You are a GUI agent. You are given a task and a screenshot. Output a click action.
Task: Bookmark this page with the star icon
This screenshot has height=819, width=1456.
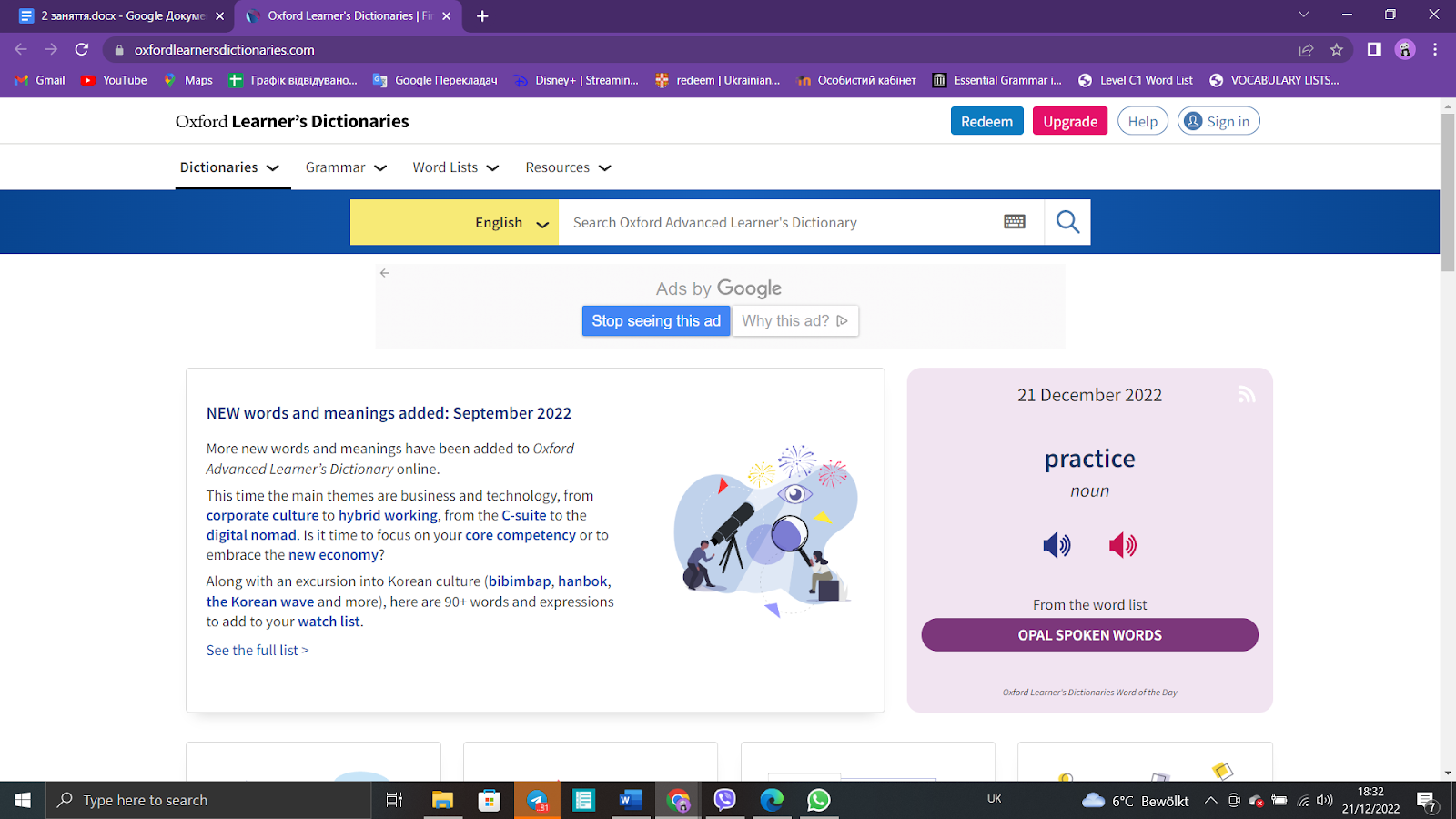click(x=1336, y=50)
